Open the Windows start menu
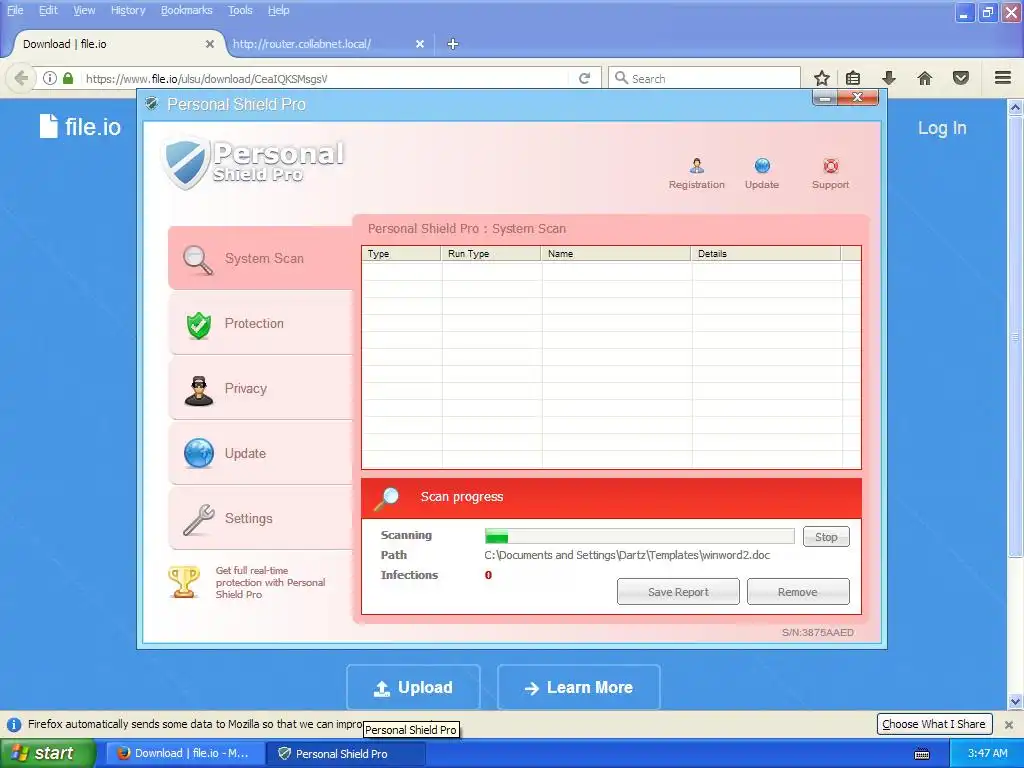The width and height of the screenshot is (1024, 768). point(48,753)
